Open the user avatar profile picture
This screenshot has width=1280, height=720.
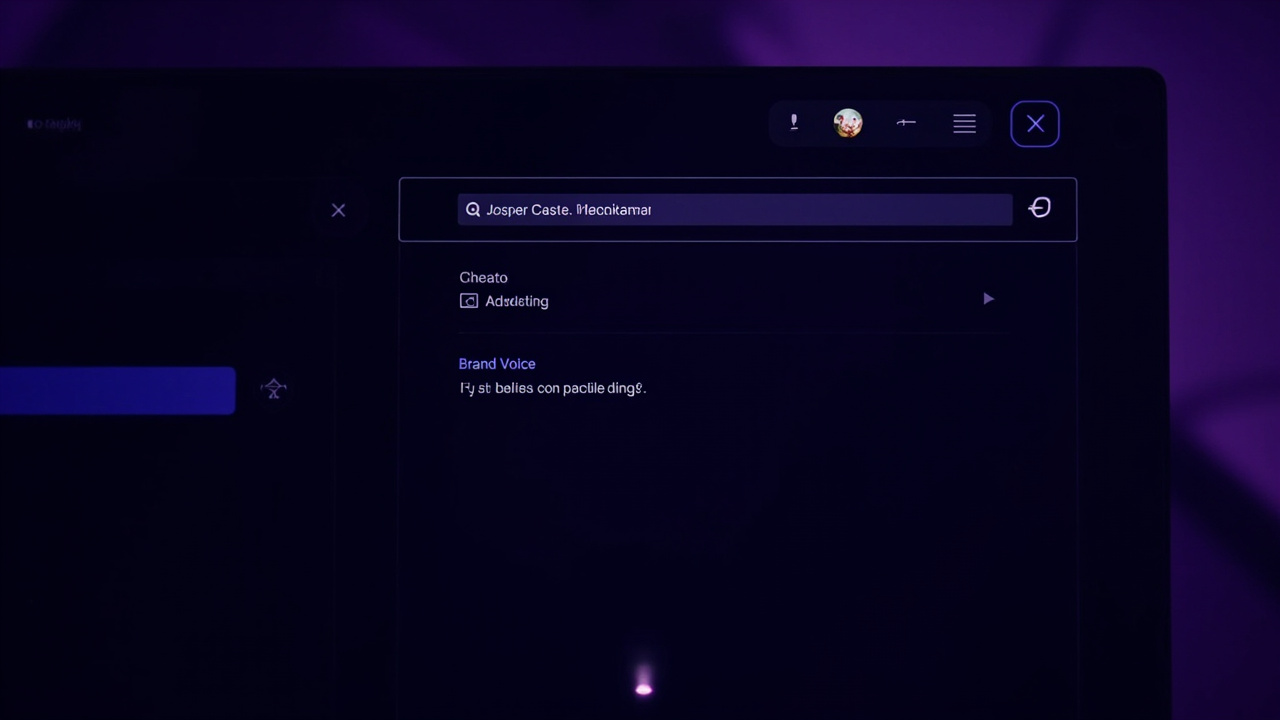848,123
